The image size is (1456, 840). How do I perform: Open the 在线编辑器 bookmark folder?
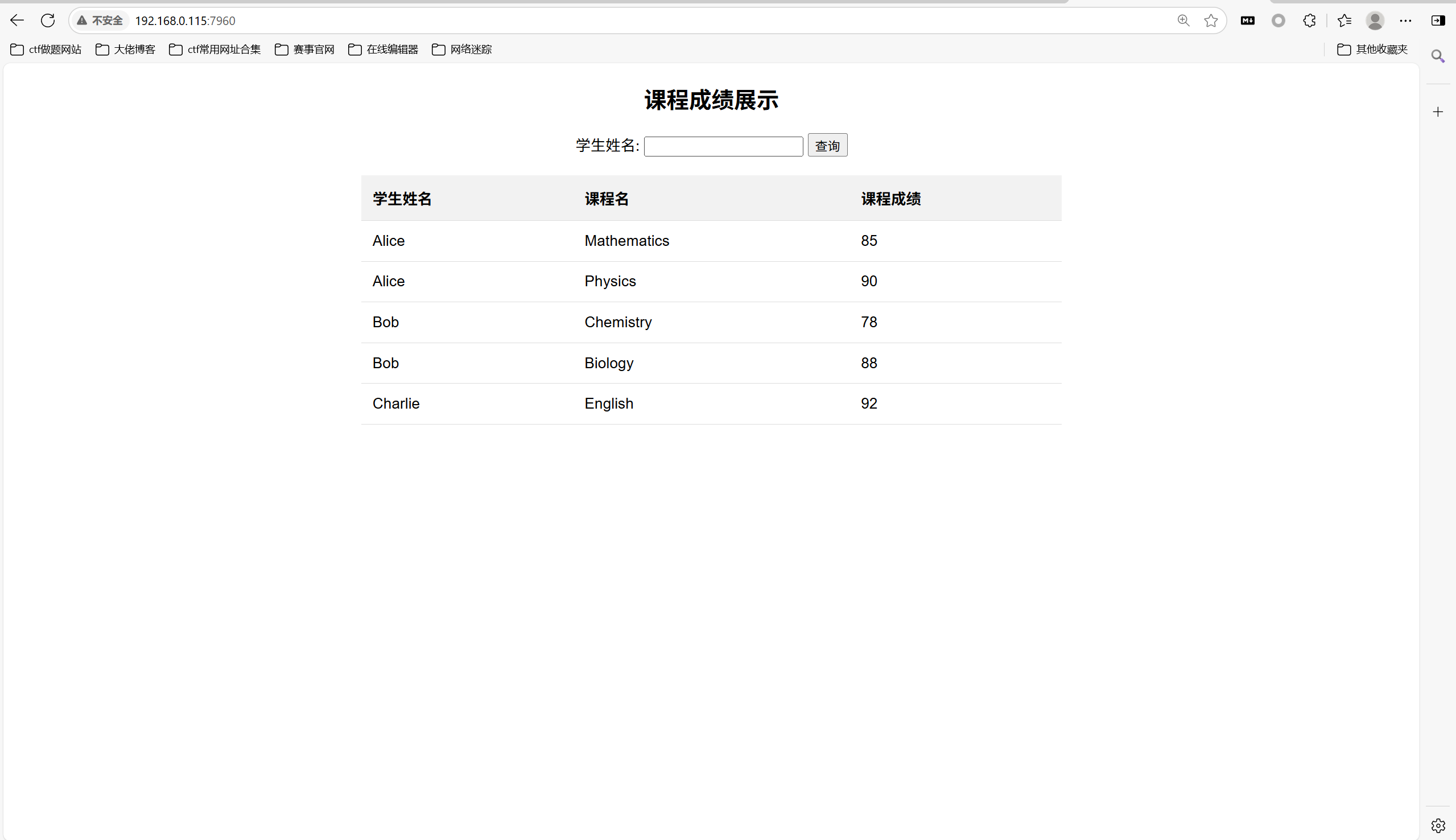coord(383,50)
